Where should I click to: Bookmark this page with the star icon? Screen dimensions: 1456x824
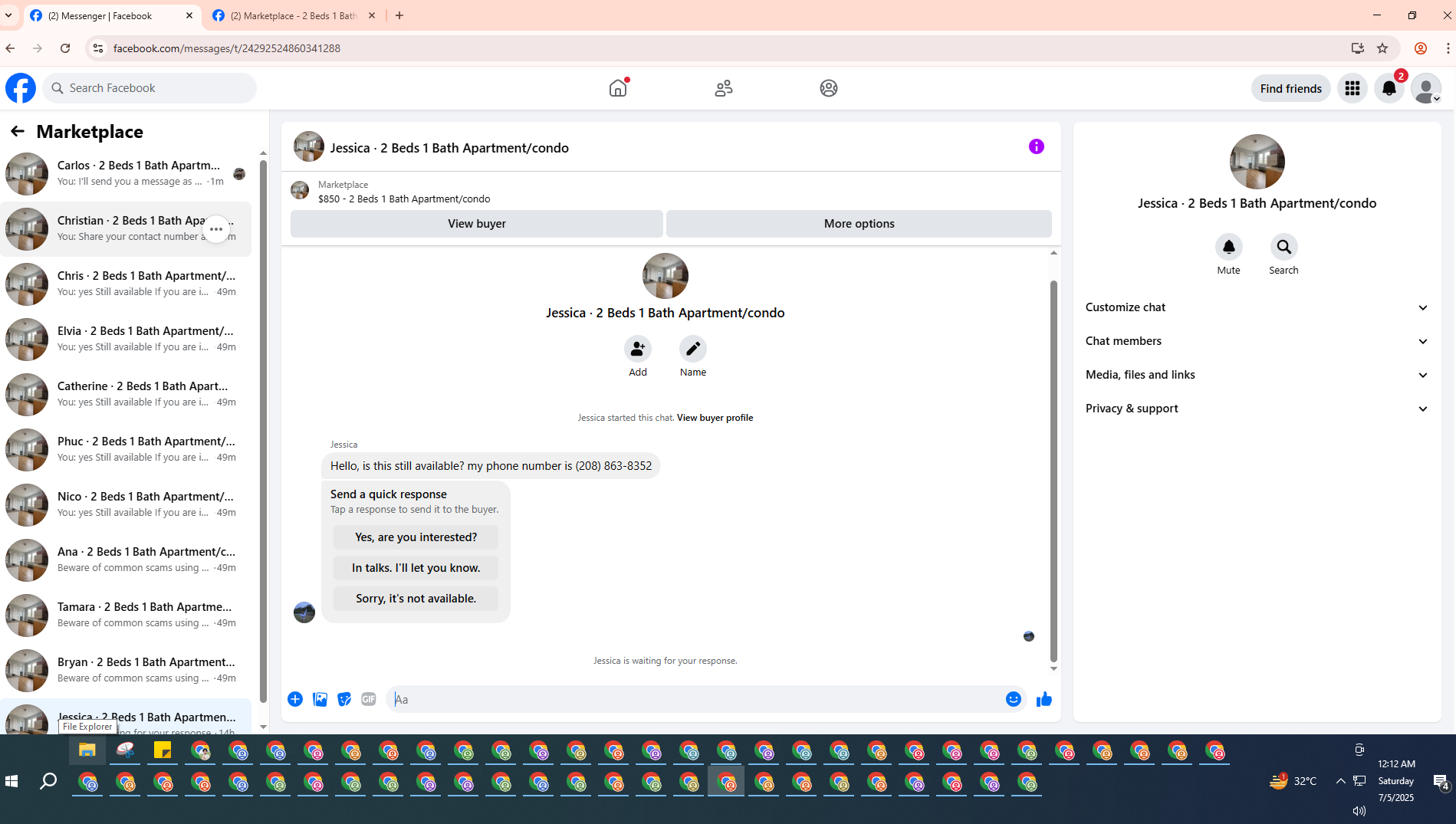pyautogui.click(x=1382, y=48)
